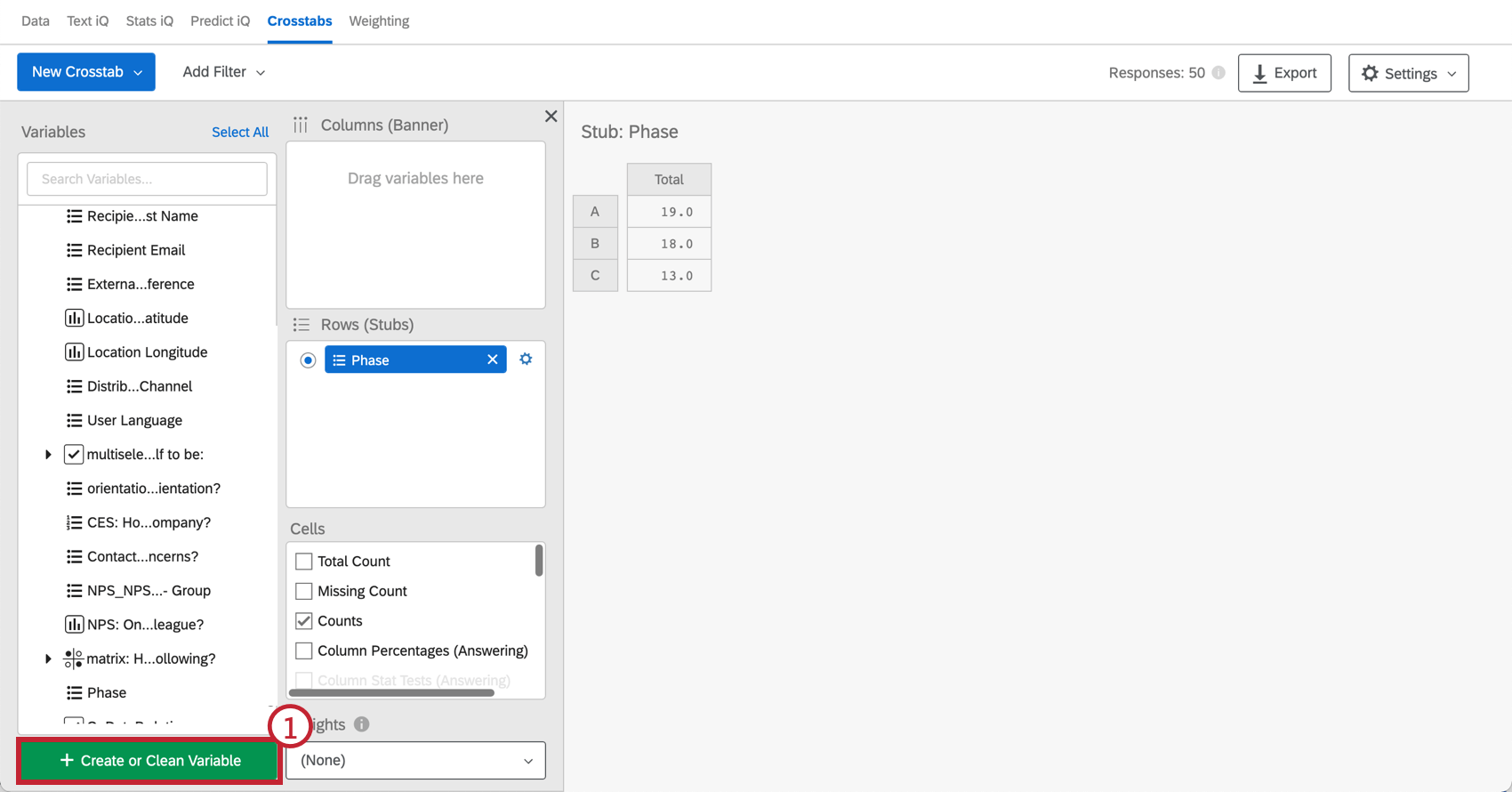
Task: Click the NPS numeric variable icon
Action: 74,625
